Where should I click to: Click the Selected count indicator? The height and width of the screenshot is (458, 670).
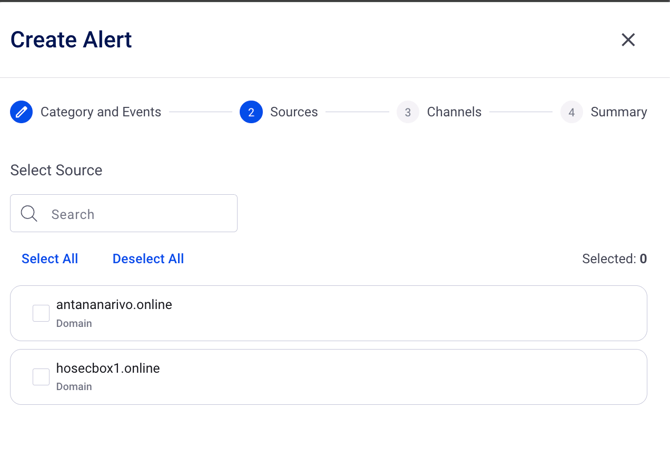(x=614, y=259)
